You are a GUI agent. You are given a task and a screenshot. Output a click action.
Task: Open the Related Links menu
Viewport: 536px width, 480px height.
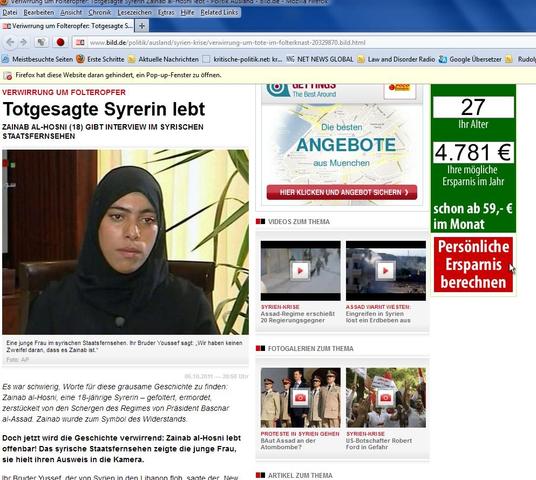click(219, 13)
